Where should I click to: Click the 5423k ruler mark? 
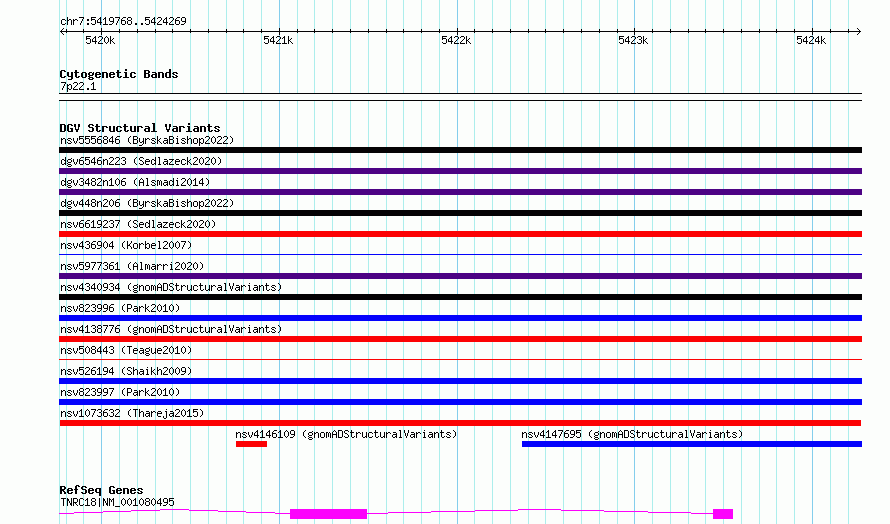tap(633, 40)
